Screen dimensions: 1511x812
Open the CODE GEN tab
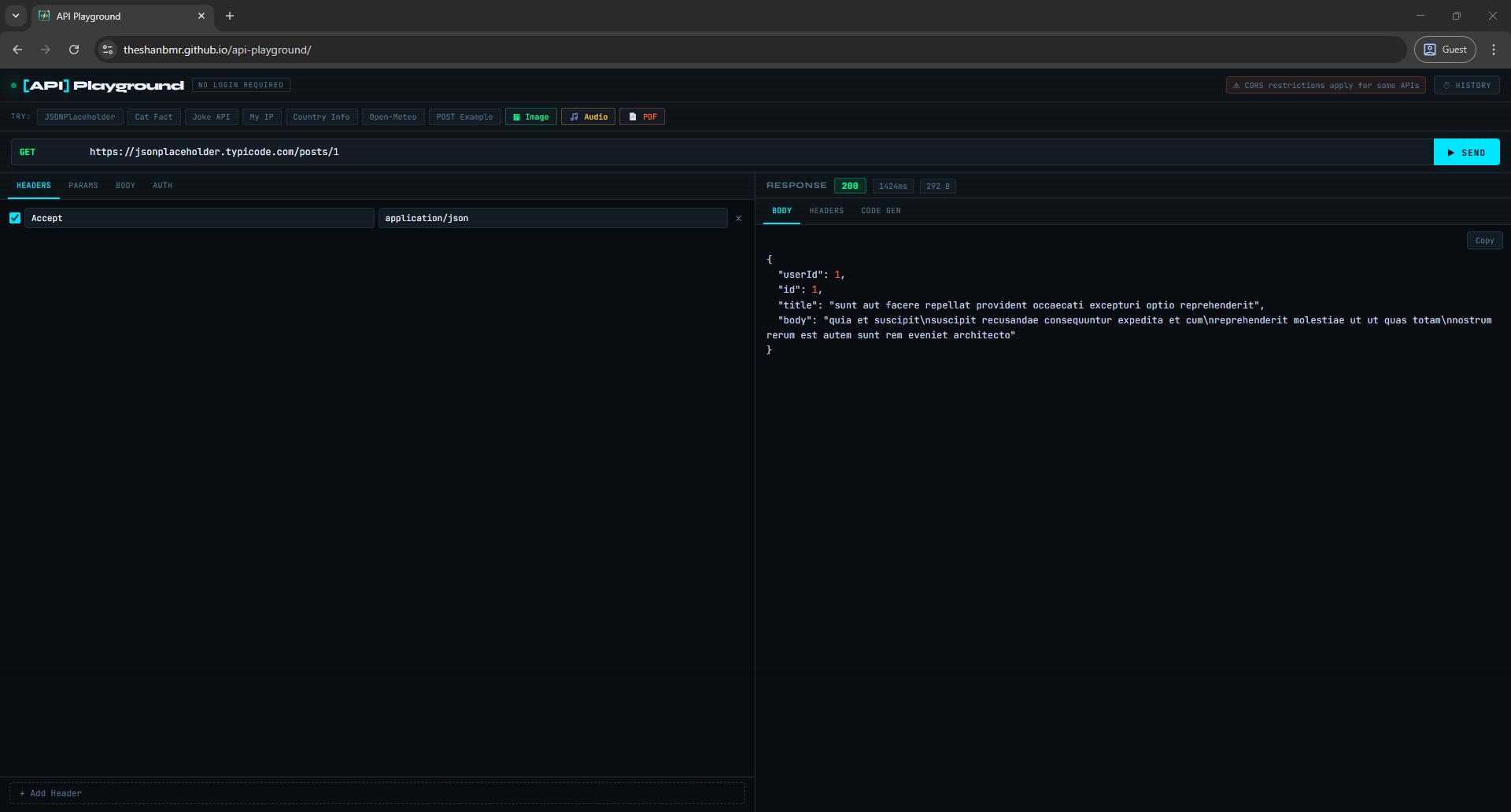pyautogui.click(x=881, y=211)
